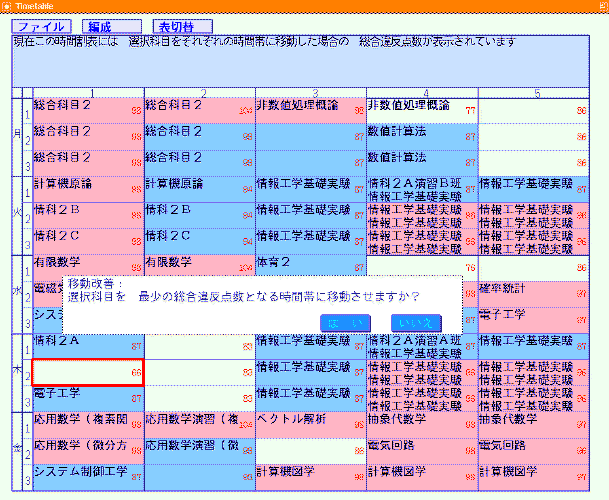Screen dimensions: 609x500
Task: Click the いいえ button in the dialog
Action: pyautogui.click(x=414, y=321)
